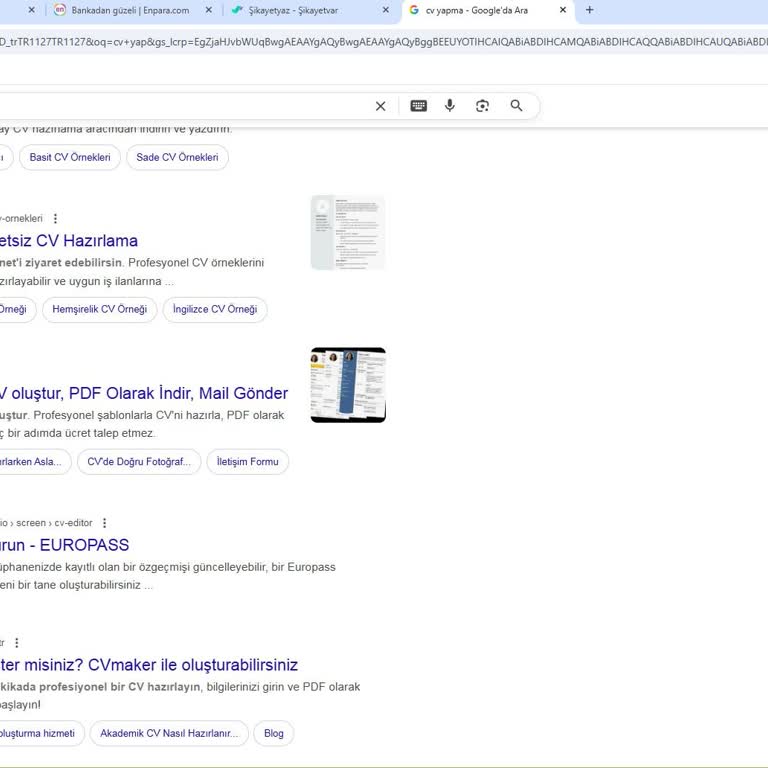Open the Basit CV Örnekleri chip
Viewport: 768px width, 768px height.
70,157
